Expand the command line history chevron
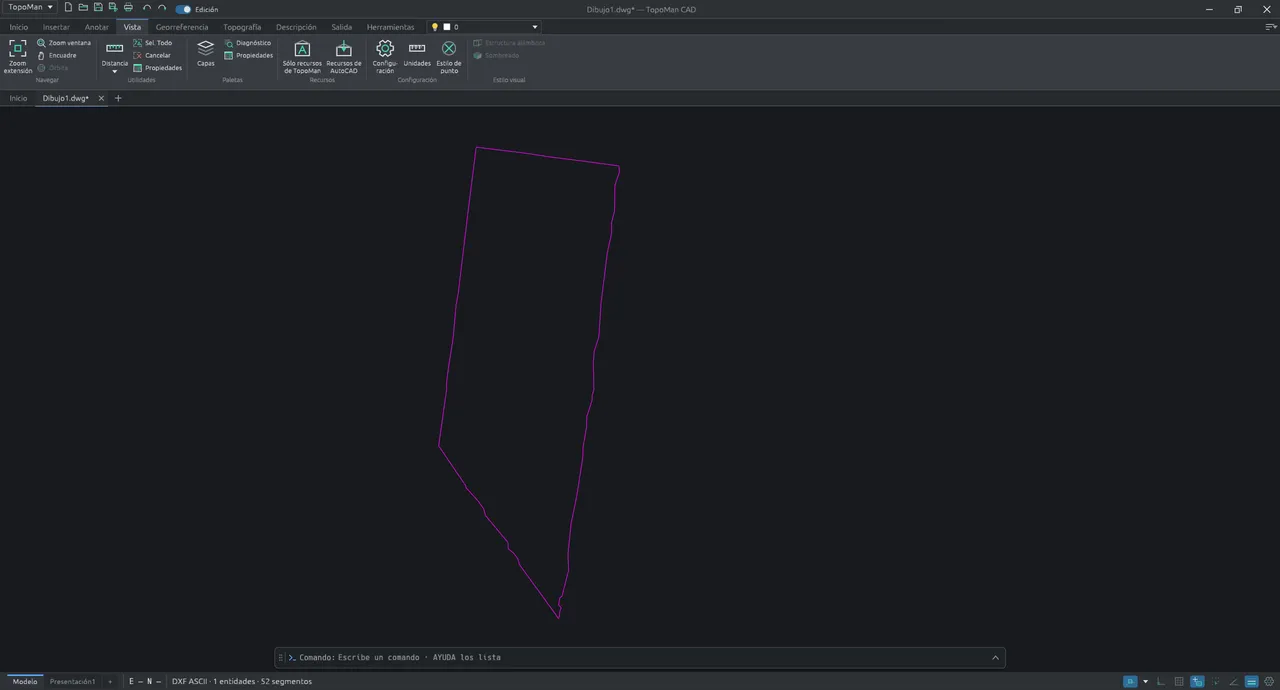This screenshot has width=1280, height=690. (995, 658)
